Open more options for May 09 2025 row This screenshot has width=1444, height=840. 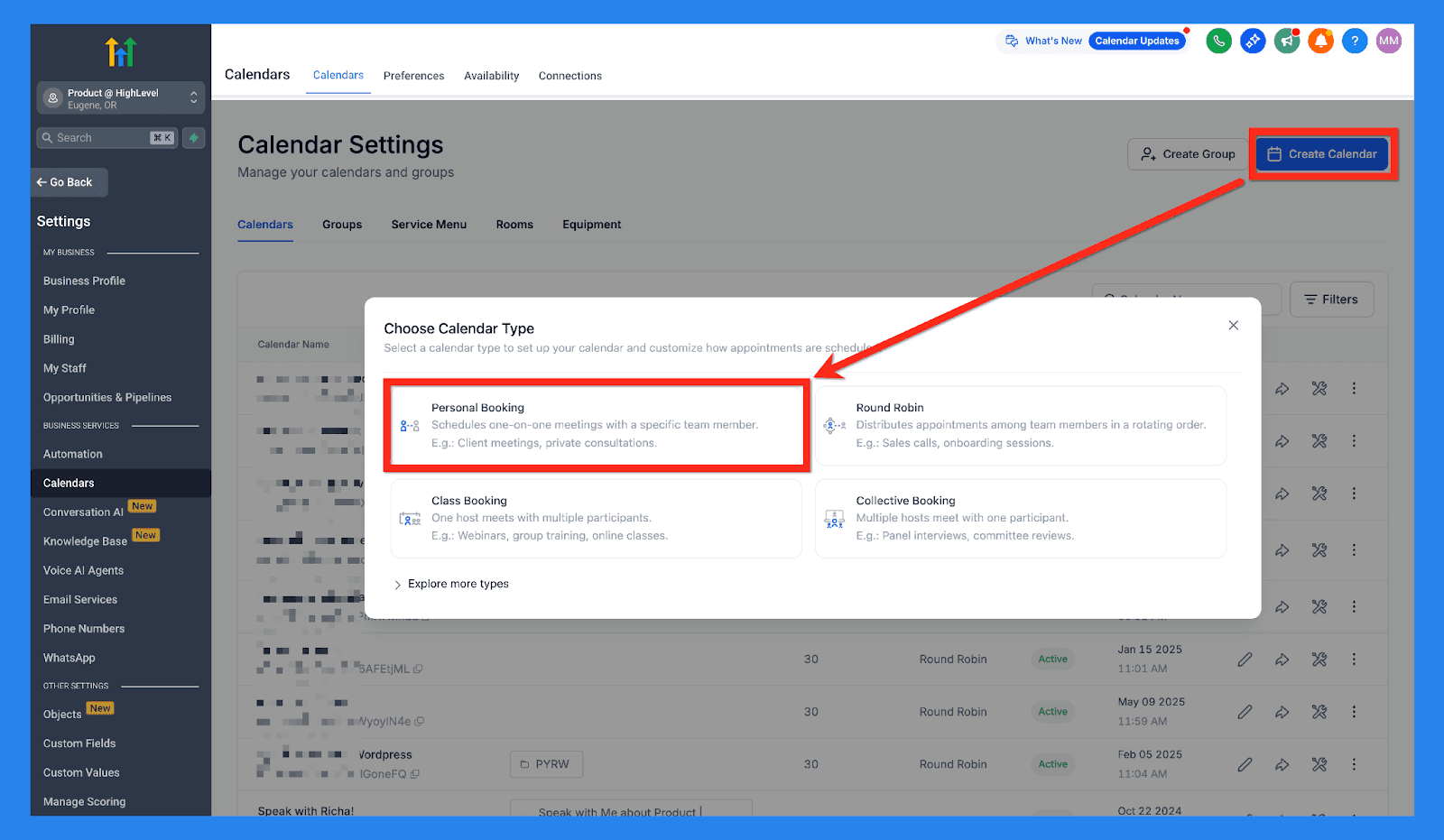point(1354,712)
